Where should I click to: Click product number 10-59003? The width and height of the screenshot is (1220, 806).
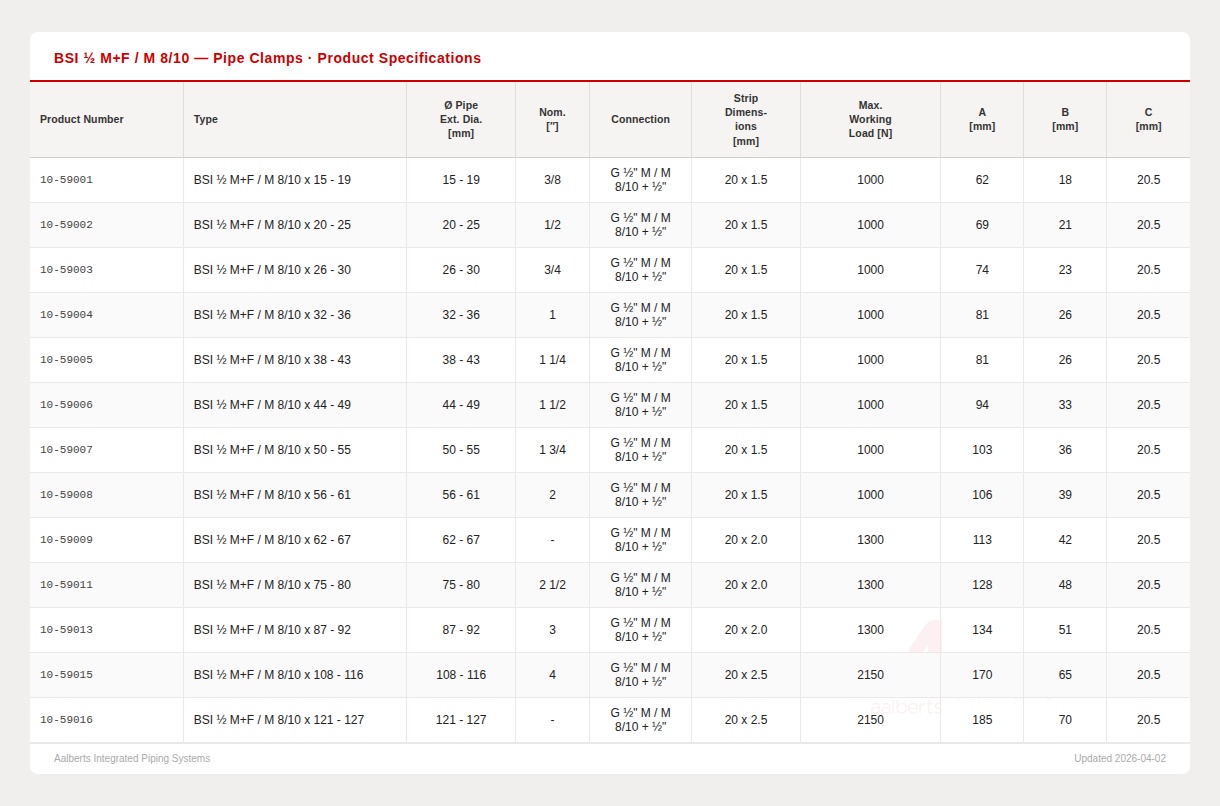pyautogui.click(x=66, y=270)
